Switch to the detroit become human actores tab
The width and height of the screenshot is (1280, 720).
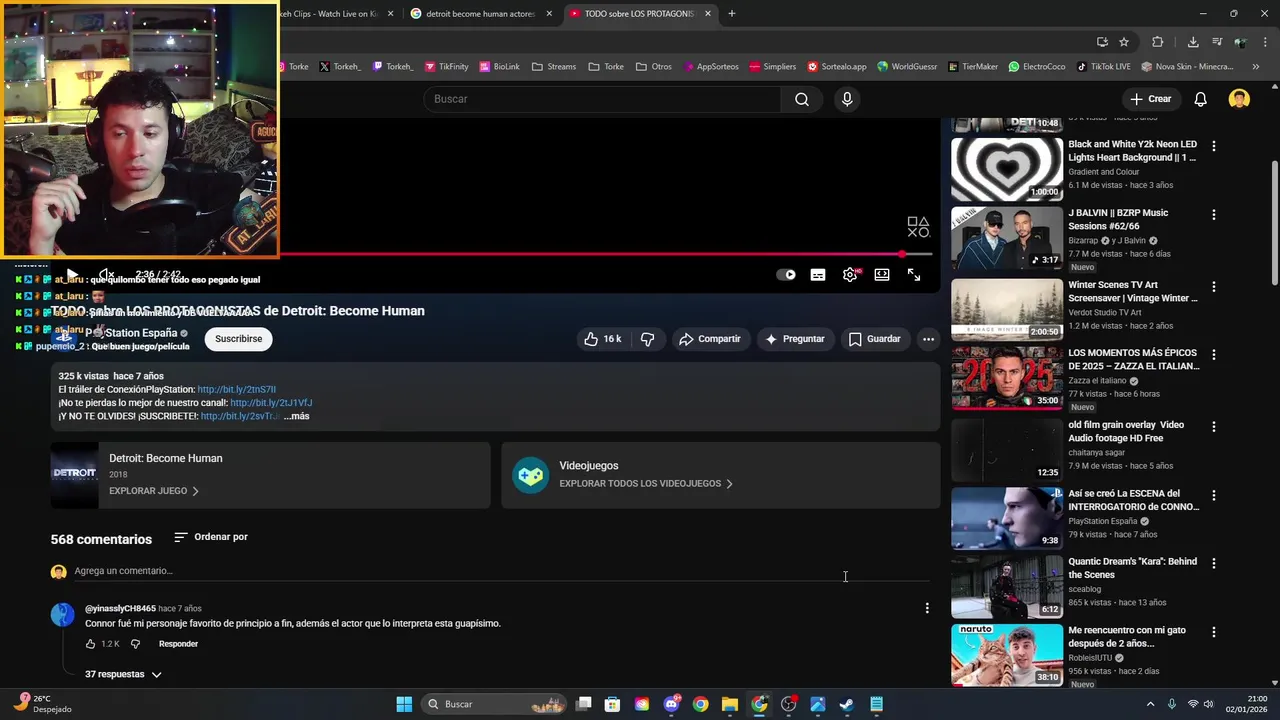click(x=481, y=14)
